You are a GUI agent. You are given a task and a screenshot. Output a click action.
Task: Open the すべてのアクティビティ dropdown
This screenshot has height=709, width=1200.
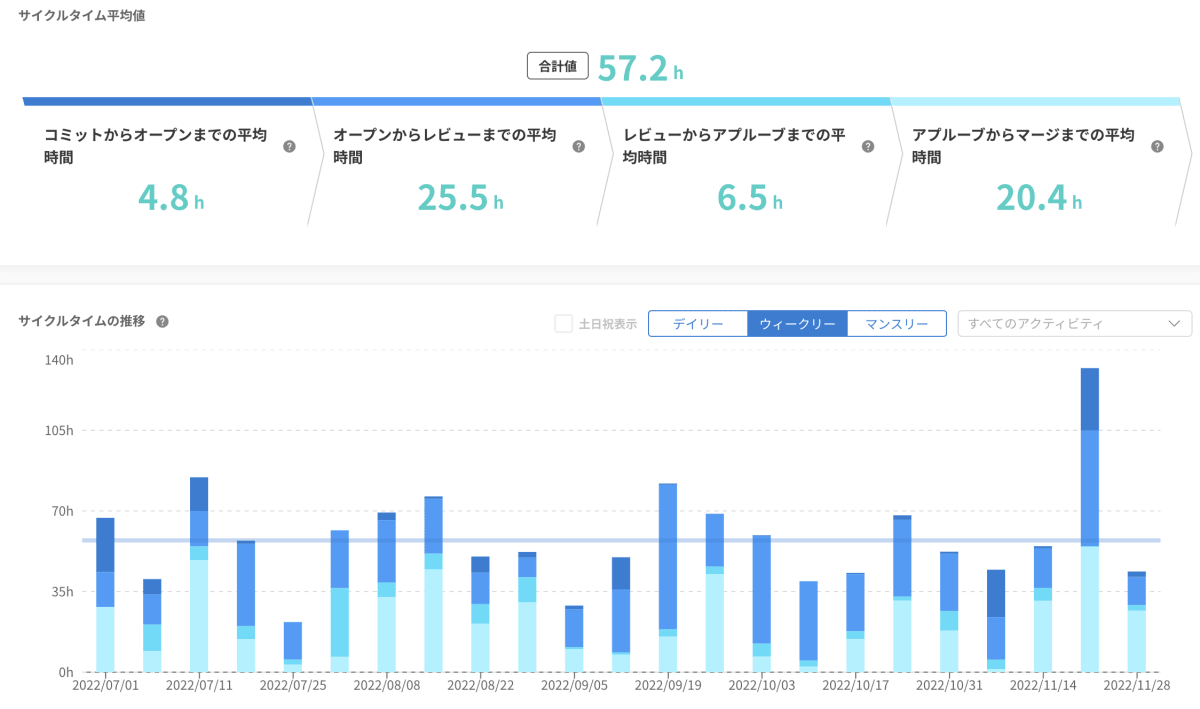click(x=1075, y=324)
